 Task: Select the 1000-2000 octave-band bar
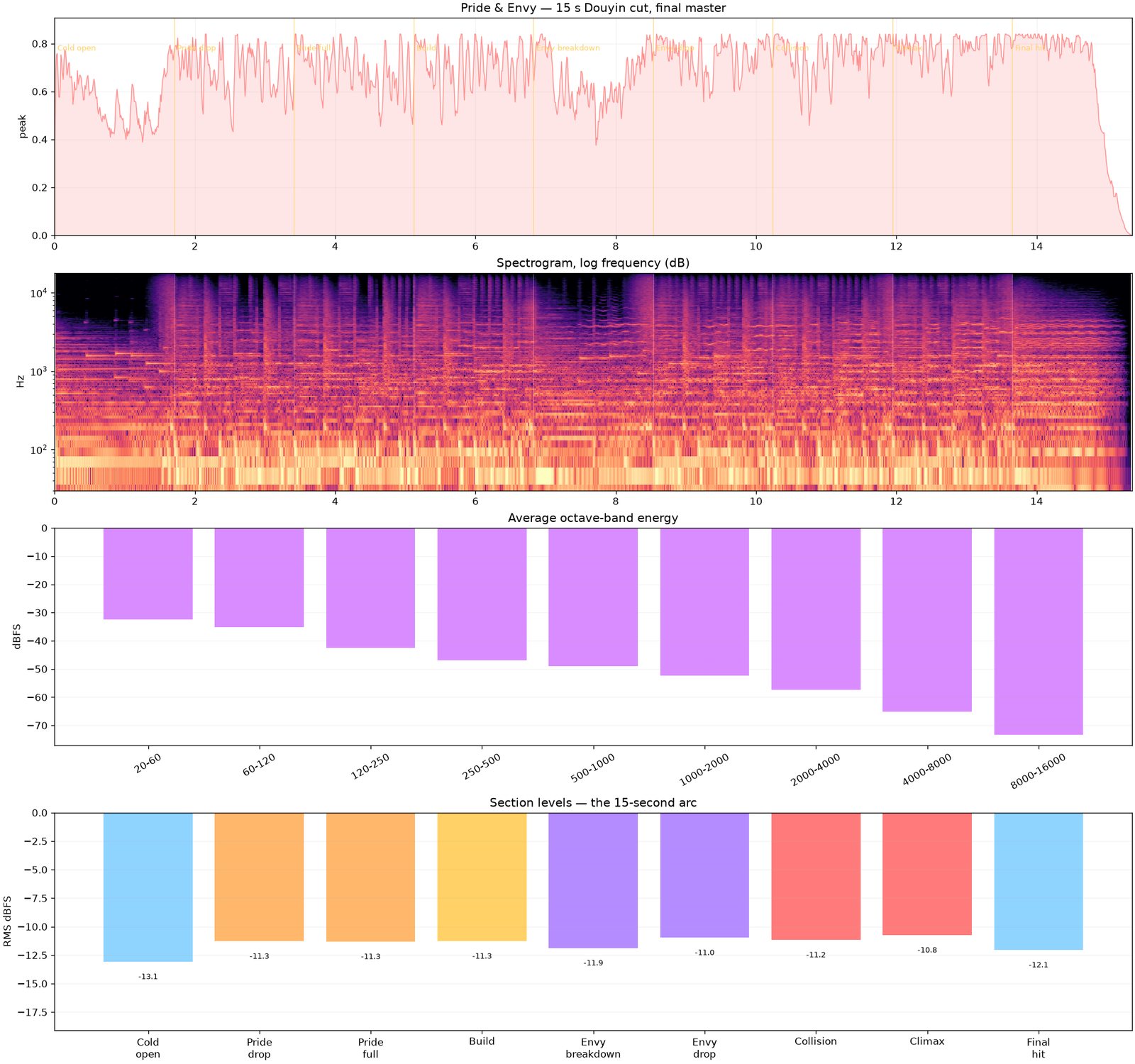pyautogui.click(x=705, y=602)
